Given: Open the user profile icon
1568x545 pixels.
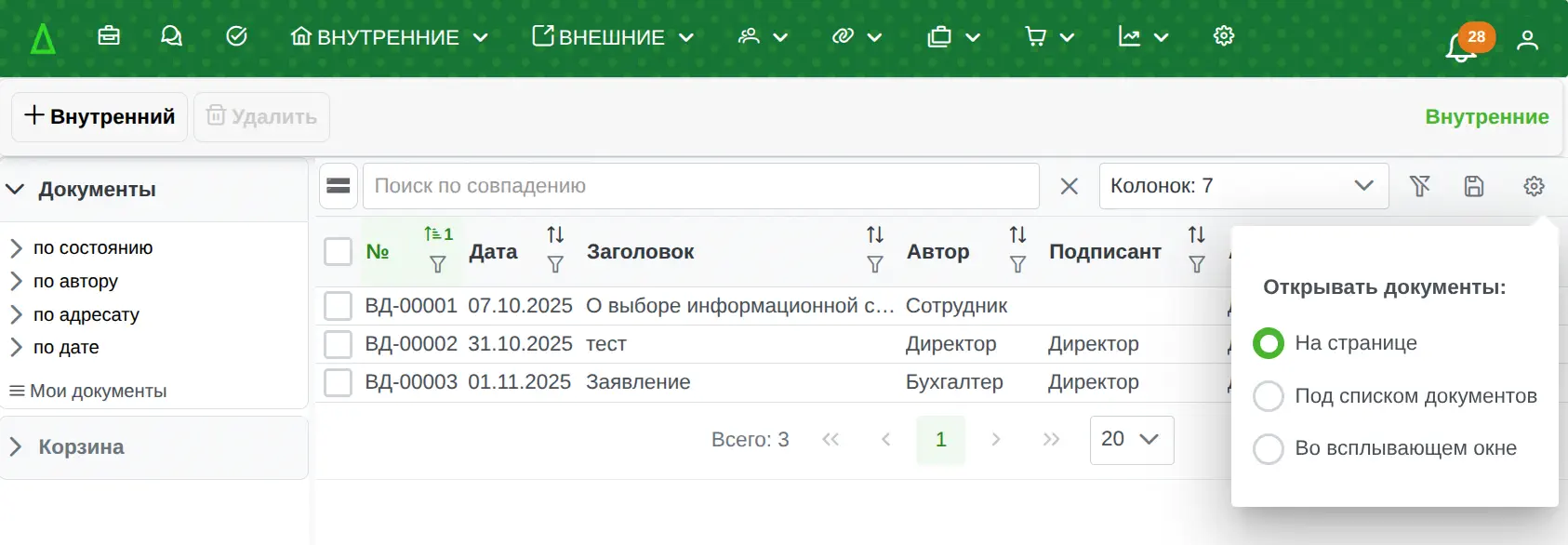Looking at the screenshot, I should coord(1527,40).
